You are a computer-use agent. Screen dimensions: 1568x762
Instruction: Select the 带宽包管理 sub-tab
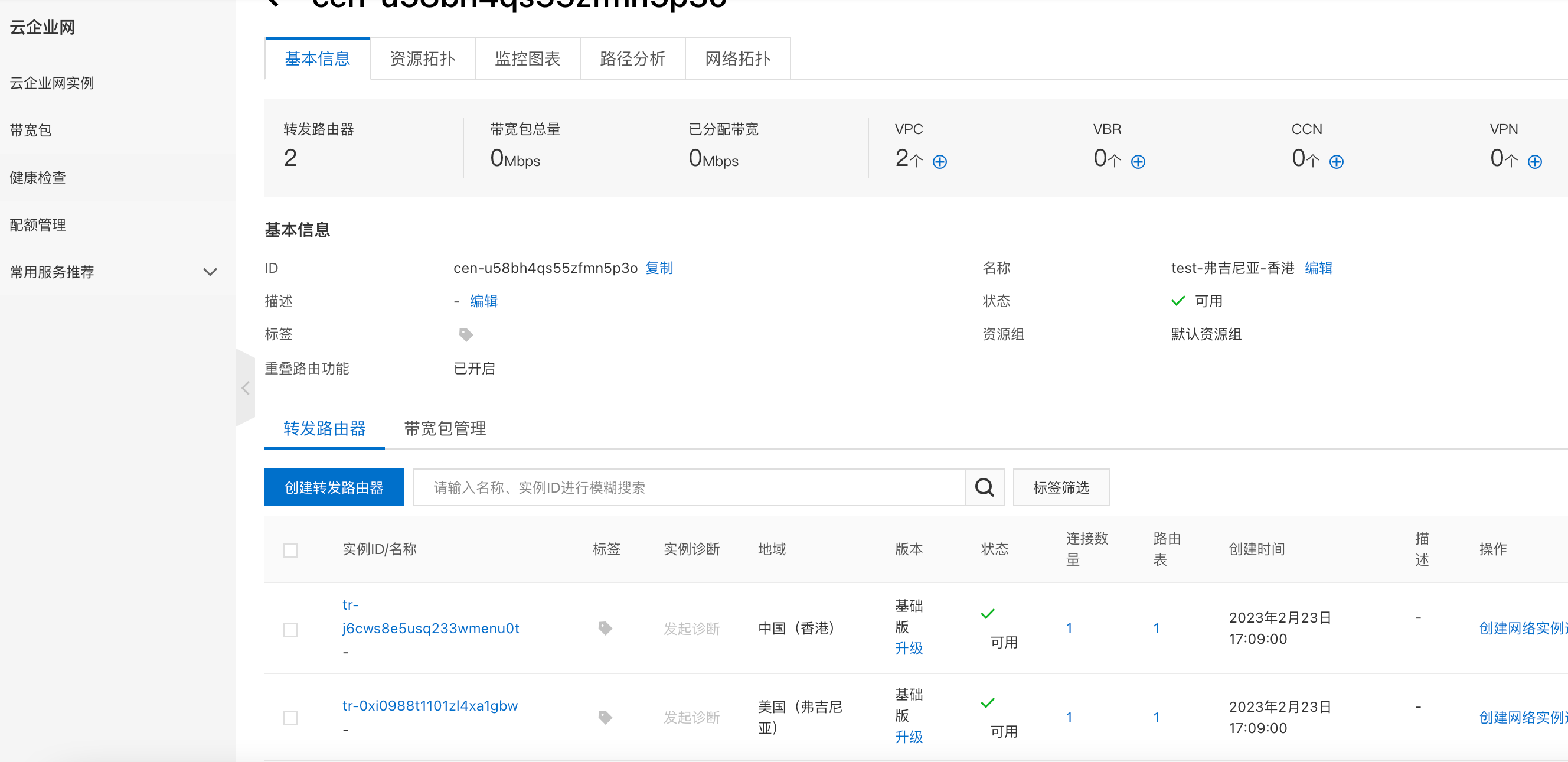[x=445, y=428]
